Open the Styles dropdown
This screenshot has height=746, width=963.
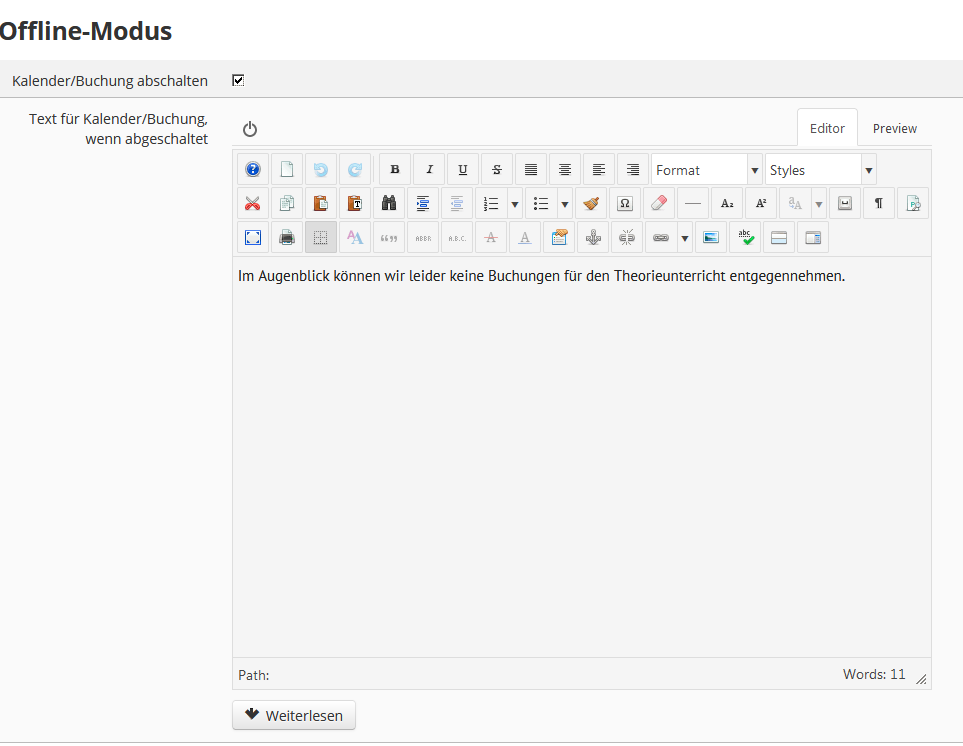[x=820, y=170]
